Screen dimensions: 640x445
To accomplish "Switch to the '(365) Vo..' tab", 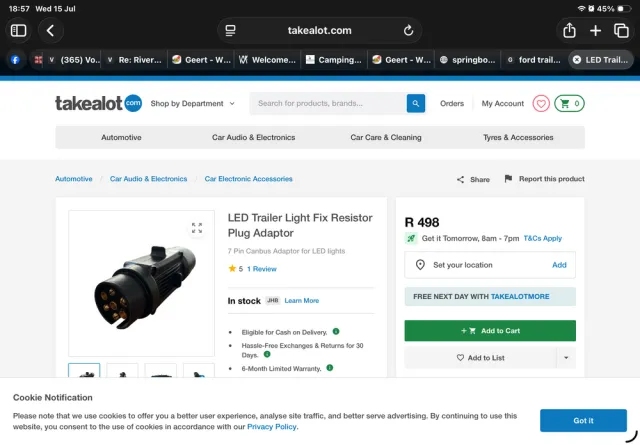I will (x=73, y=60).
